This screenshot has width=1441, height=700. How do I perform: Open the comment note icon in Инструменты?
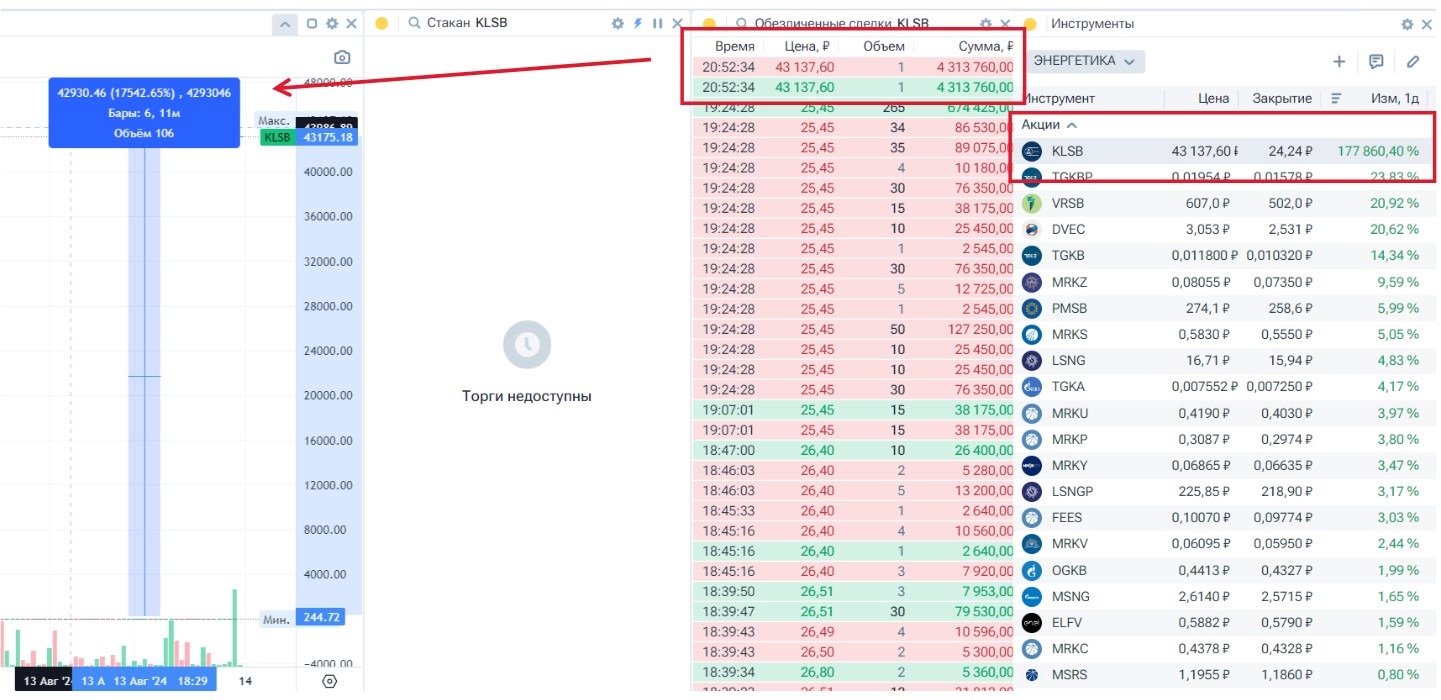(x=1376, y=61)
